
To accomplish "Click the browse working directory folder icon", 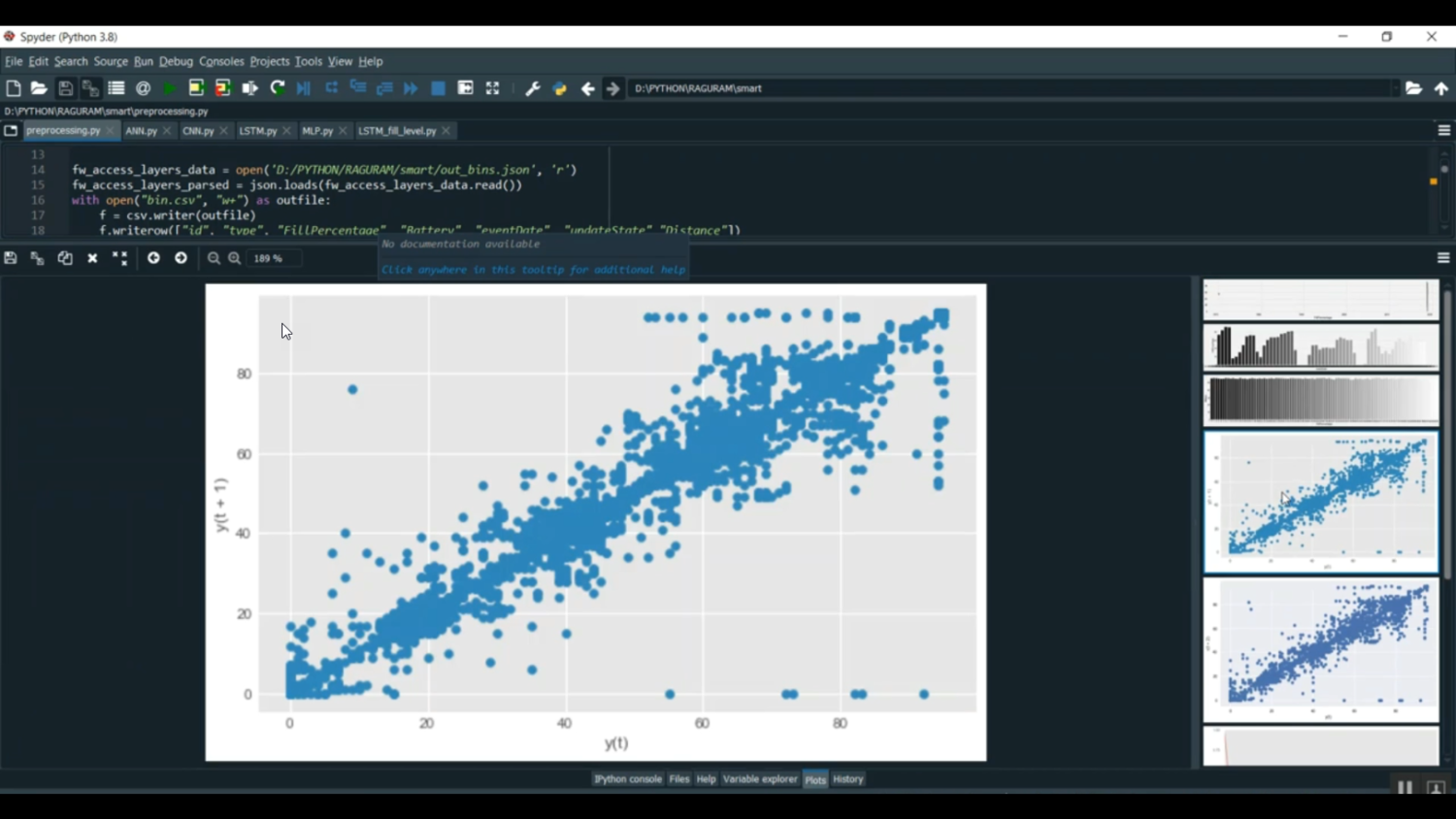I will pyautogui.click(x=1413, y=88).
